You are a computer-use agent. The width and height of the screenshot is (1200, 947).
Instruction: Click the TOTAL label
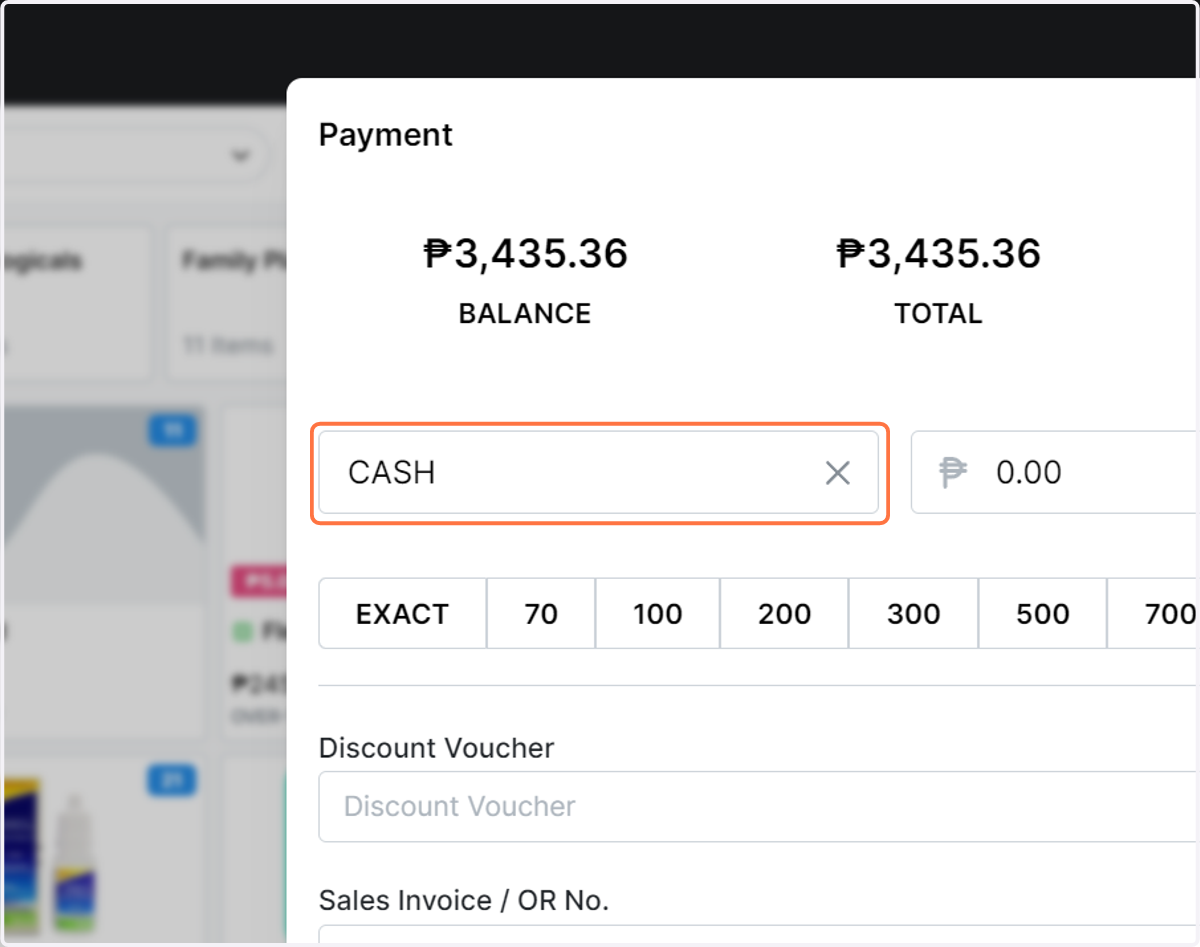939,313
